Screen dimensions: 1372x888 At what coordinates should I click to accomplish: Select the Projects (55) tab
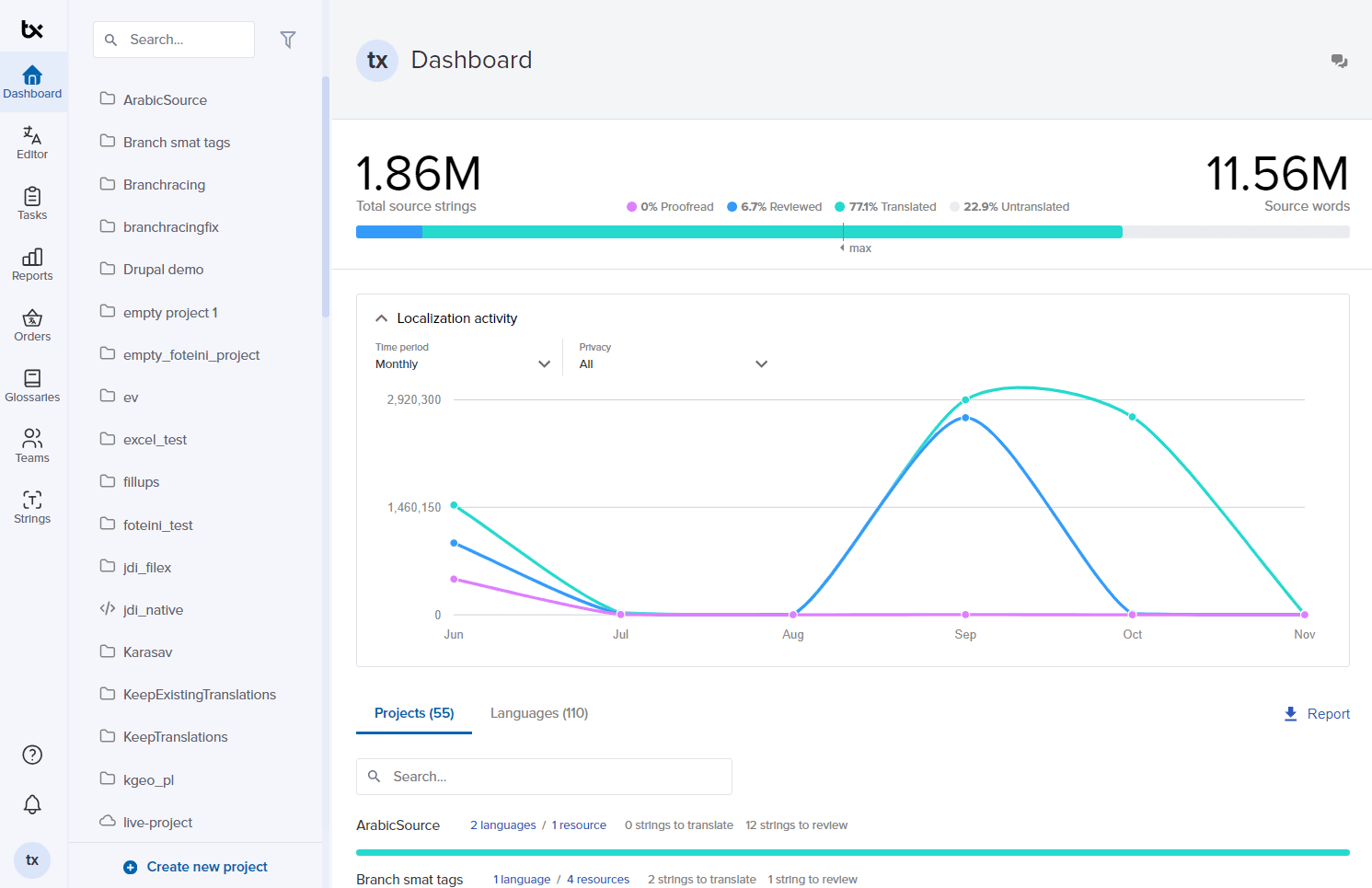point(414,713)
